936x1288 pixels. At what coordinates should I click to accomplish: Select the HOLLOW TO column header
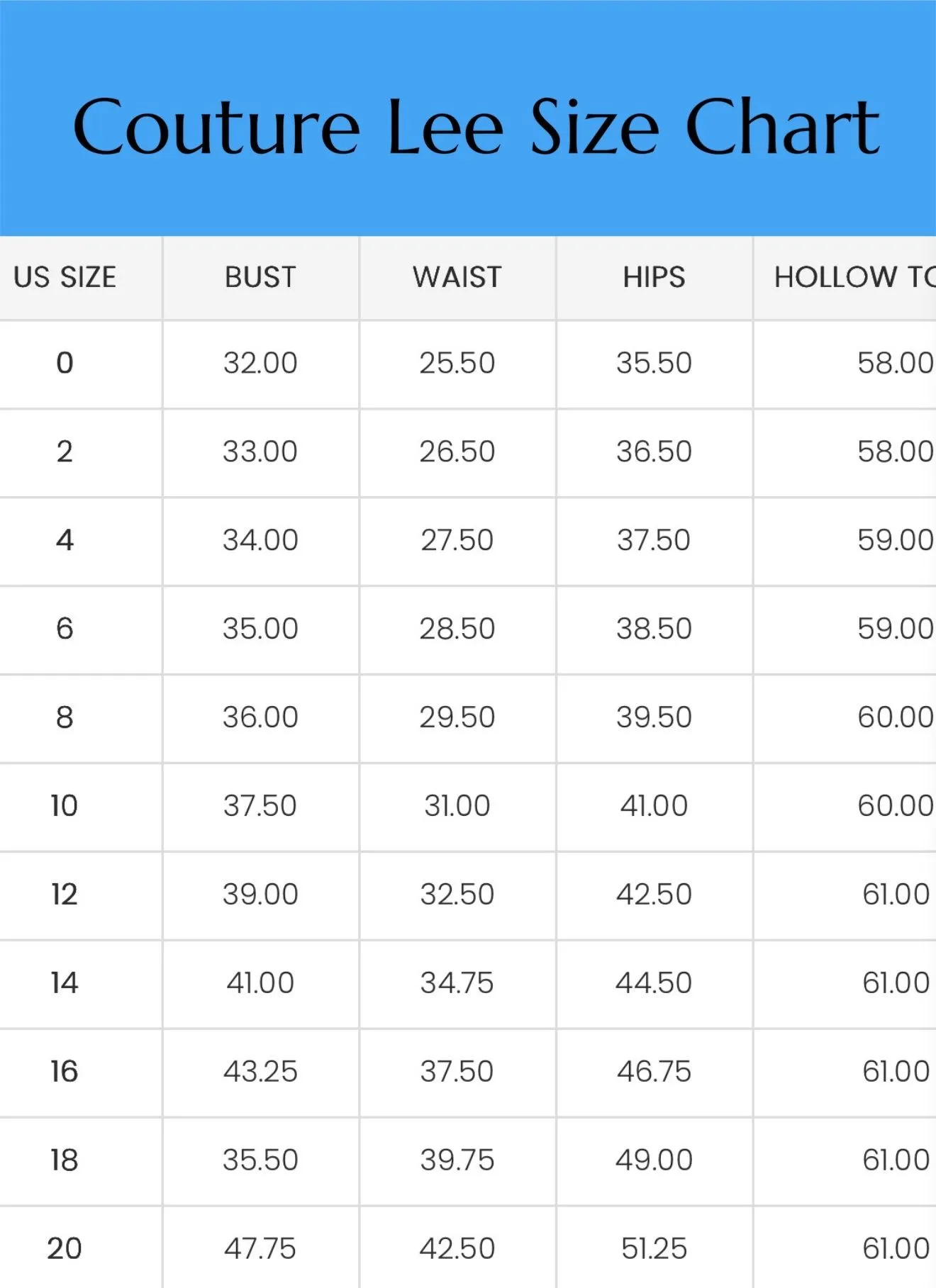(854, 277)
